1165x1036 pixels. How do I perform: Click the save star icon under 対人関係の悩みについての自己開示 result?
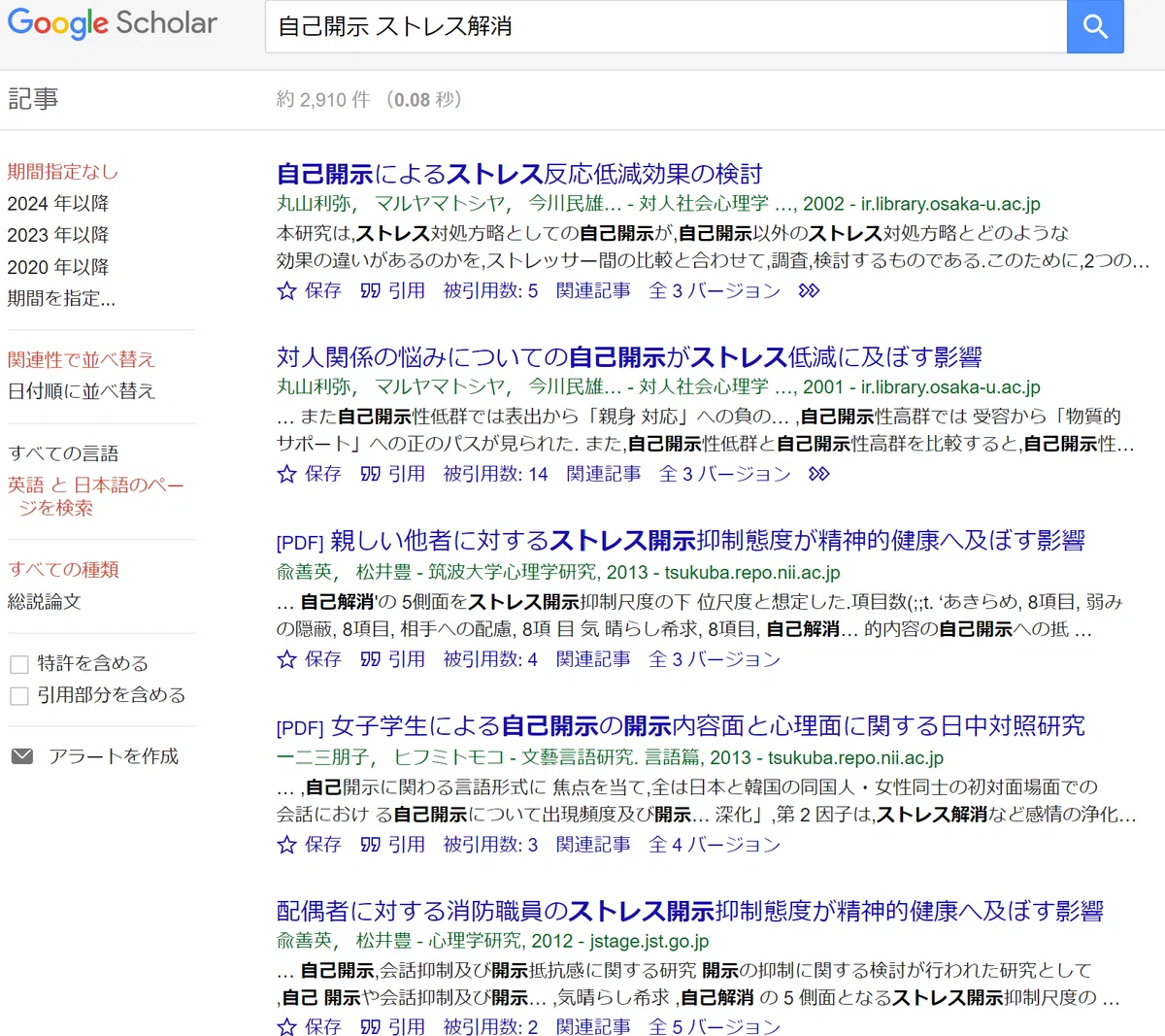tap(286, 474)
